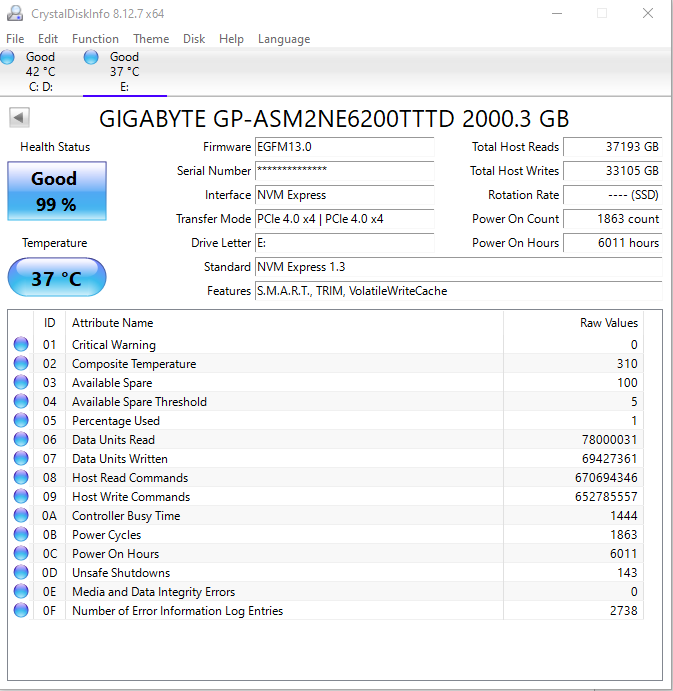The height and width of the screenshot is (691, 673).
Task: Open the Disk menu
Action: pos(194,39)
